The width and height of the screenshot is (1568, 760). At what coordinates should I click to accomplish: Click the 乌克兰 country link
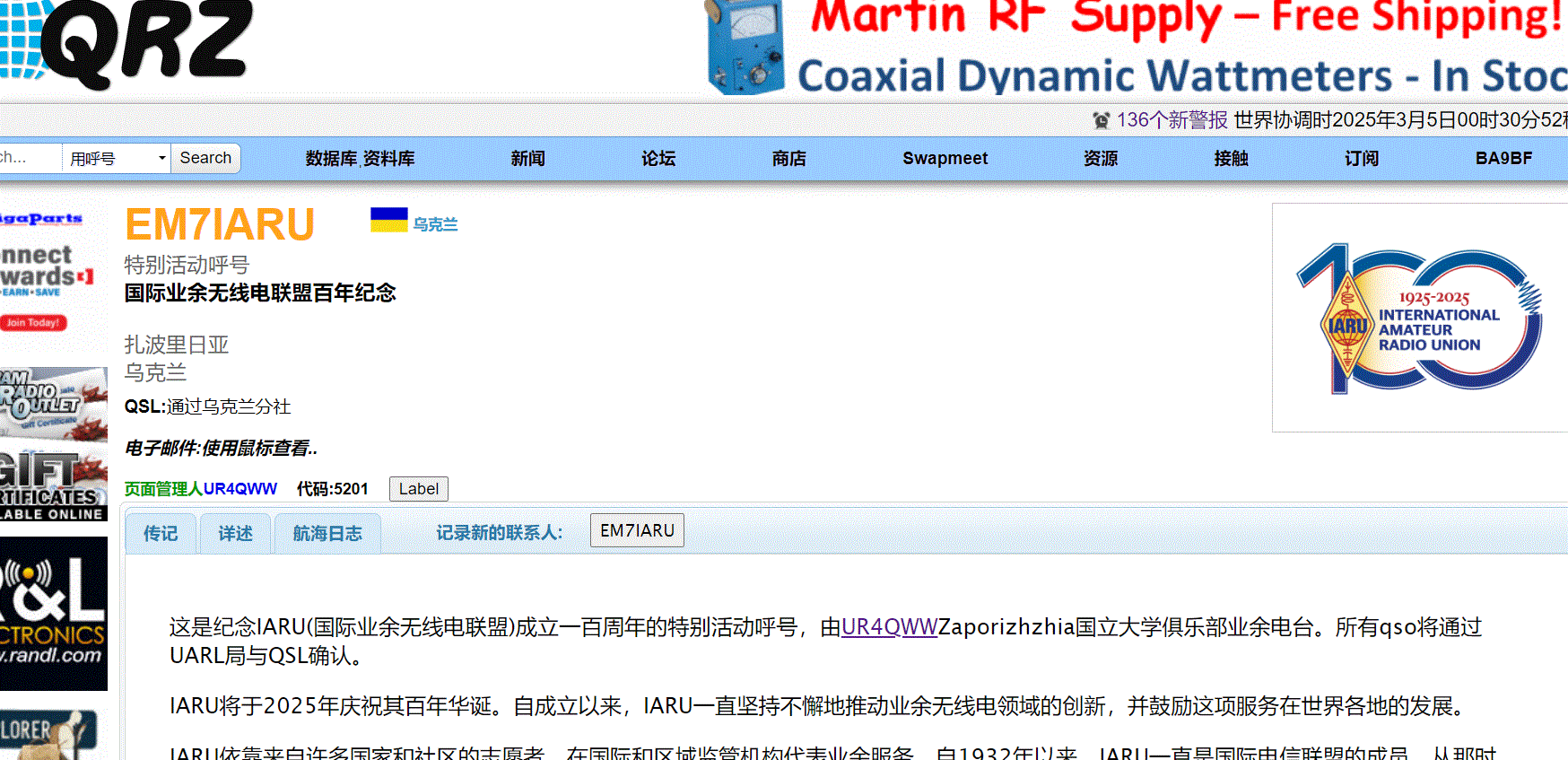click(435, 224)
